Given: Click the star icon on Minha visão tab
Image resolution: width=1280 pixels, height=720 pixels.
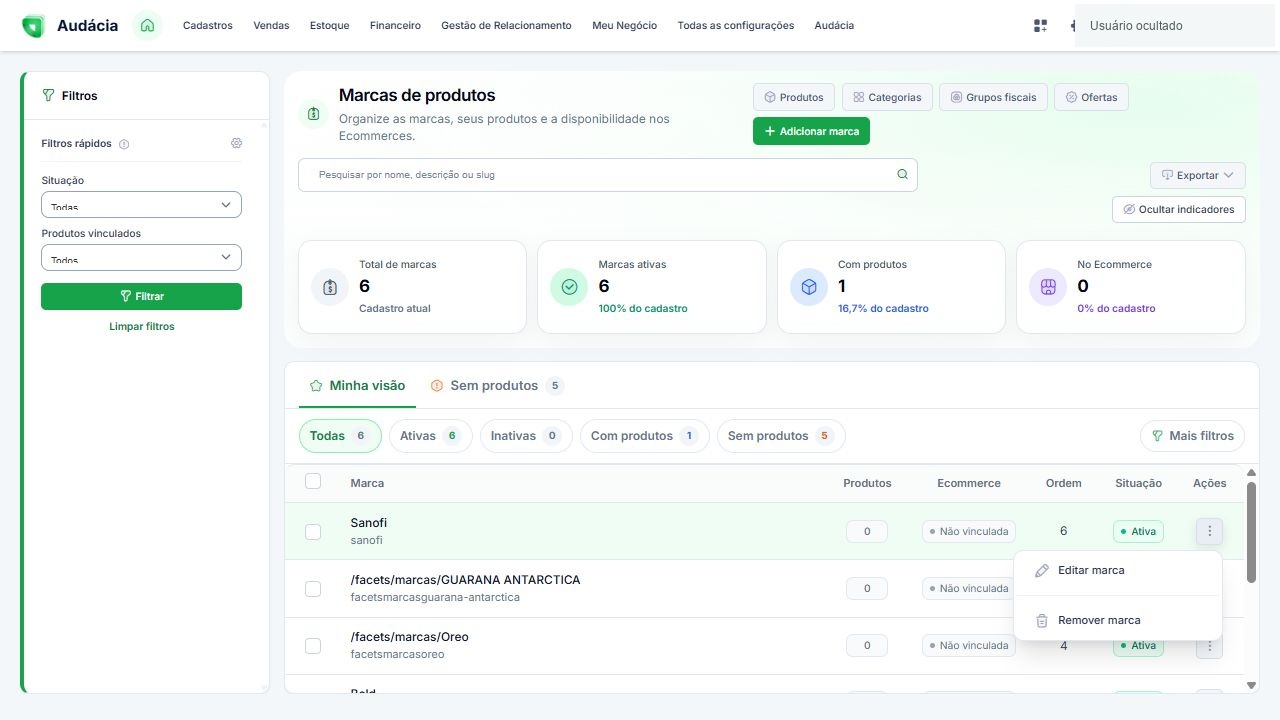Looking at the screenshot, I should 316,386.
